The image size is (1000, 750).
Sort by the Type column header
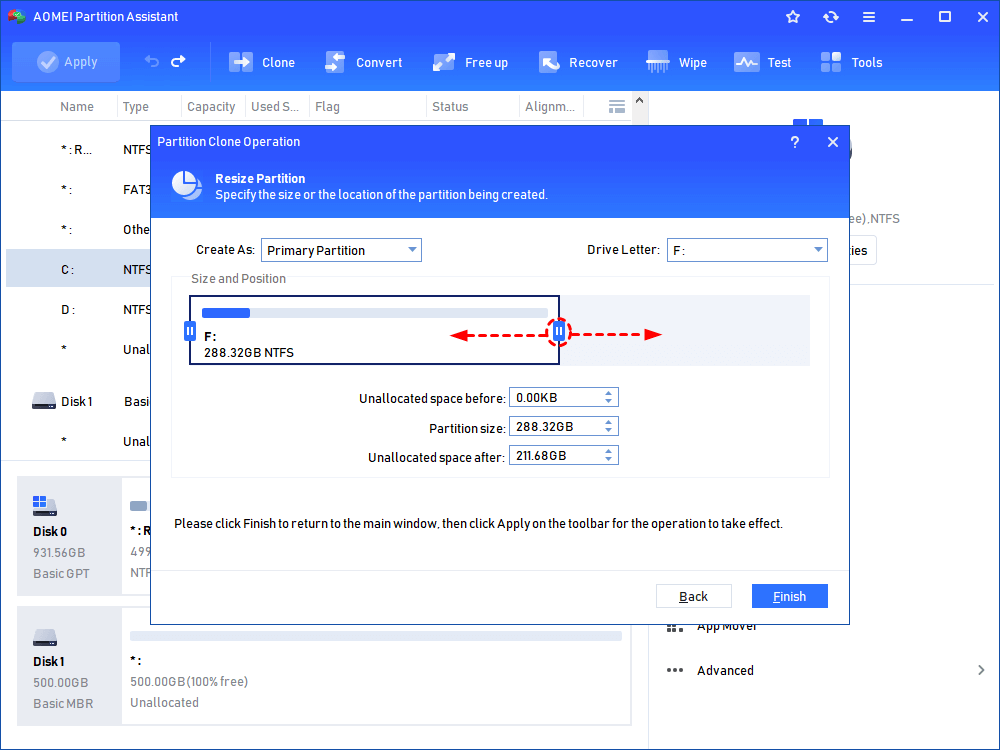point(136,107)
